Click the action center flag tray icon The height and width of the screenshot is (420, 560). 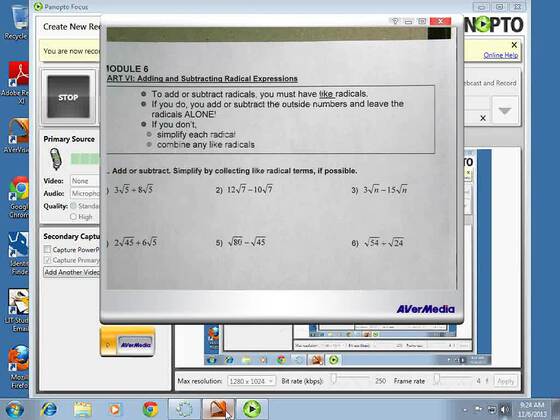click(478, 409)
